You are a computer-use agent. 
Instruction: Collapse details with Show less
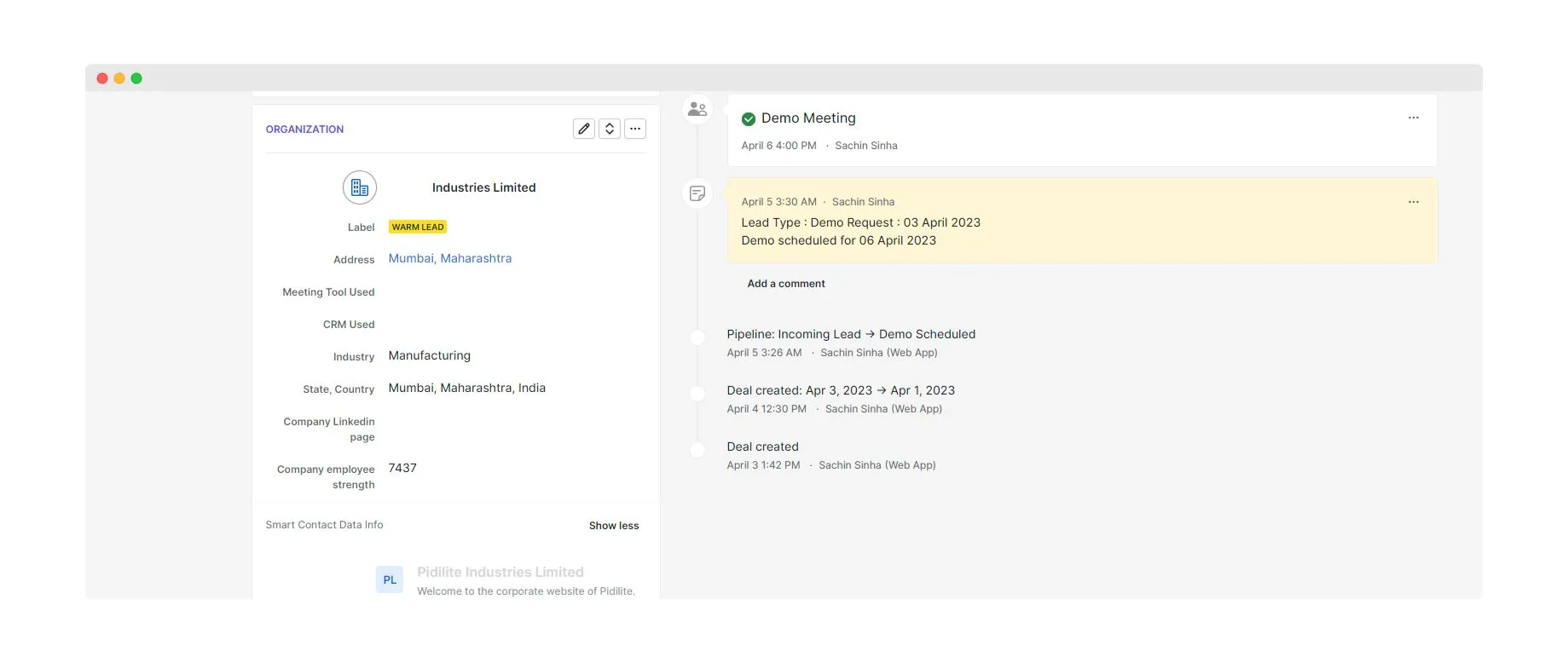point(614,526)
